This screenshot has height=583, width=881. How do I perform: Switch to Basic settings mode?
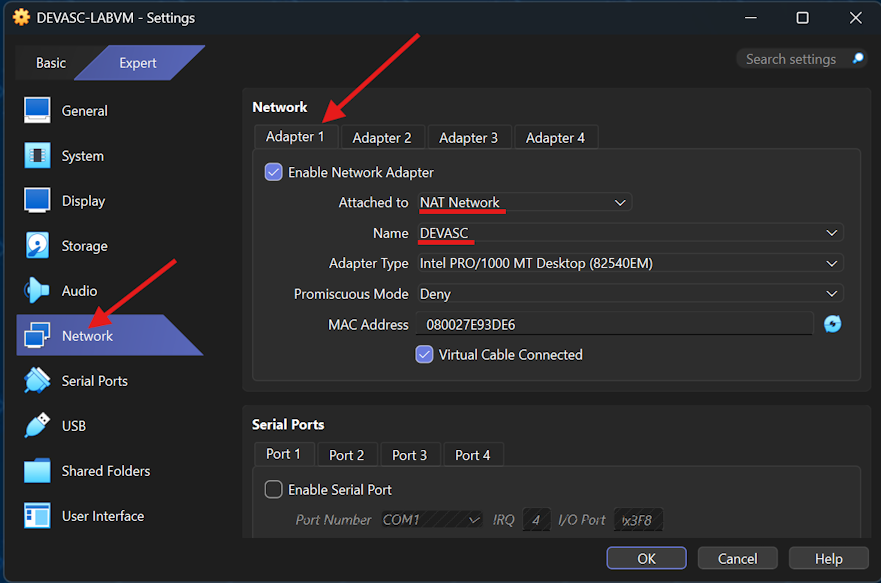51,62
